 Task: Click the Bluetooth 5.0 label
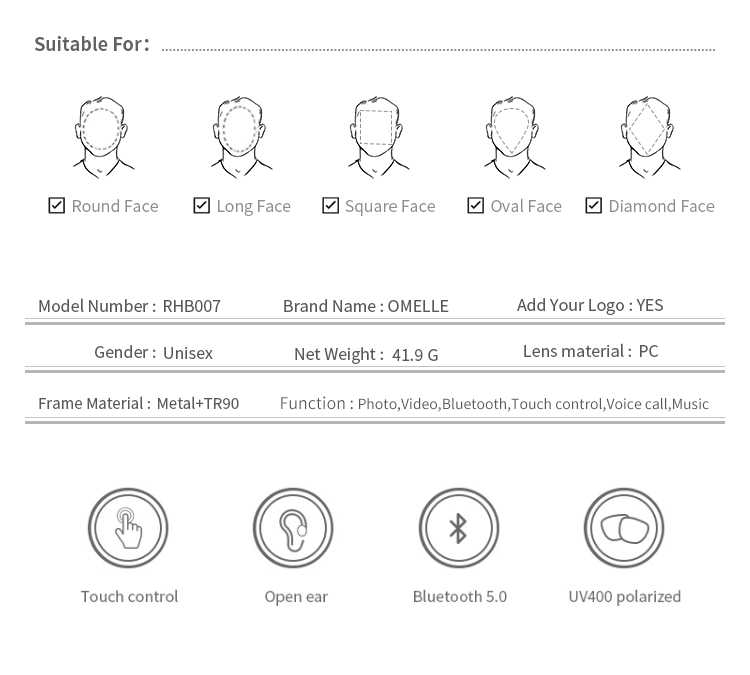click(x=459, y=596)
